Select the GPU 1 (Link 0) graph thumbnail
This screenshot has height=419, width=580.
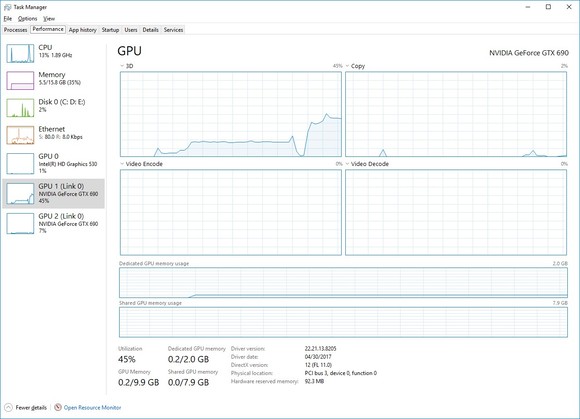coord(20,193)
